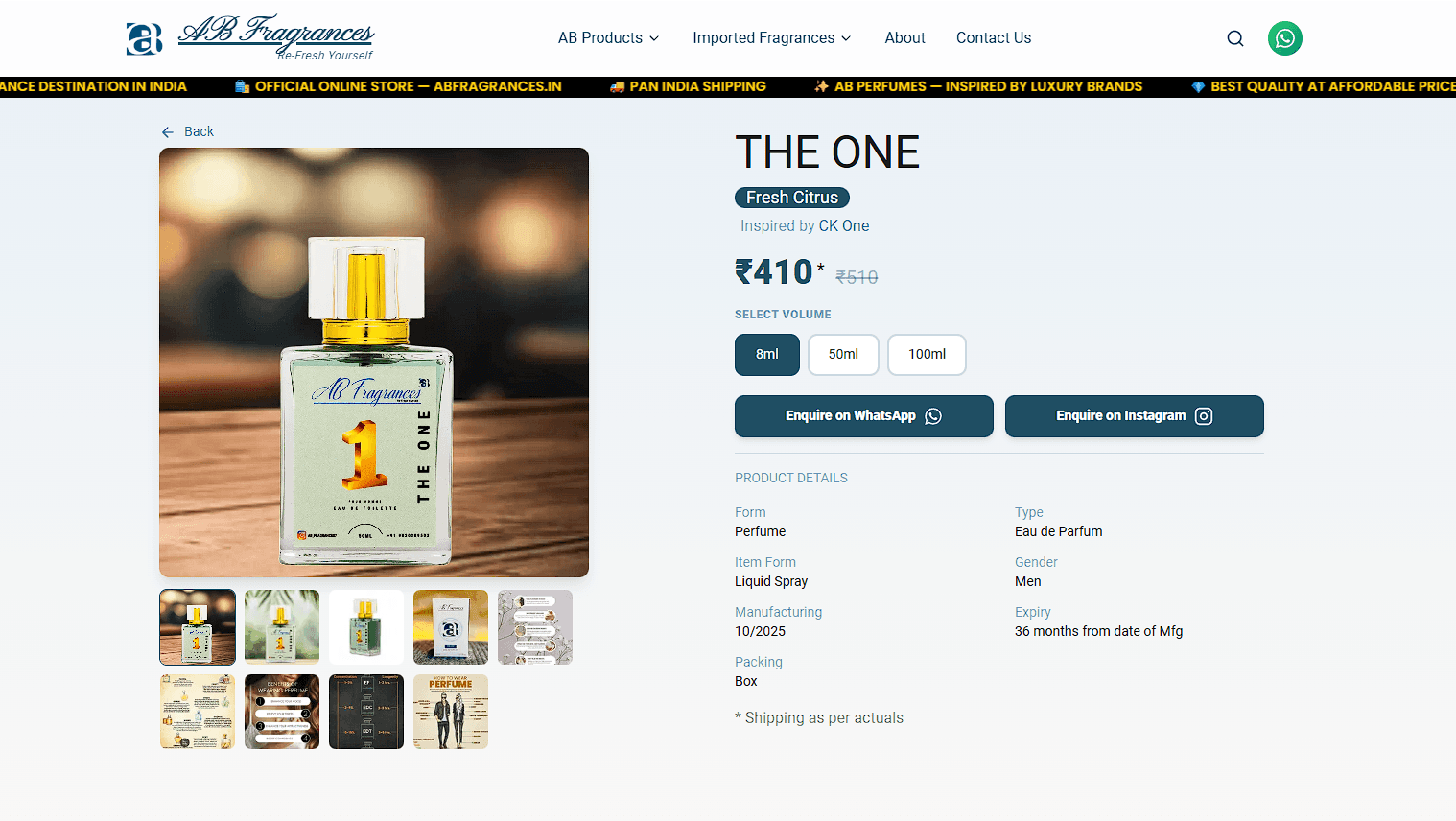Choose the 100ml volume option

click(x=927, y=355)
